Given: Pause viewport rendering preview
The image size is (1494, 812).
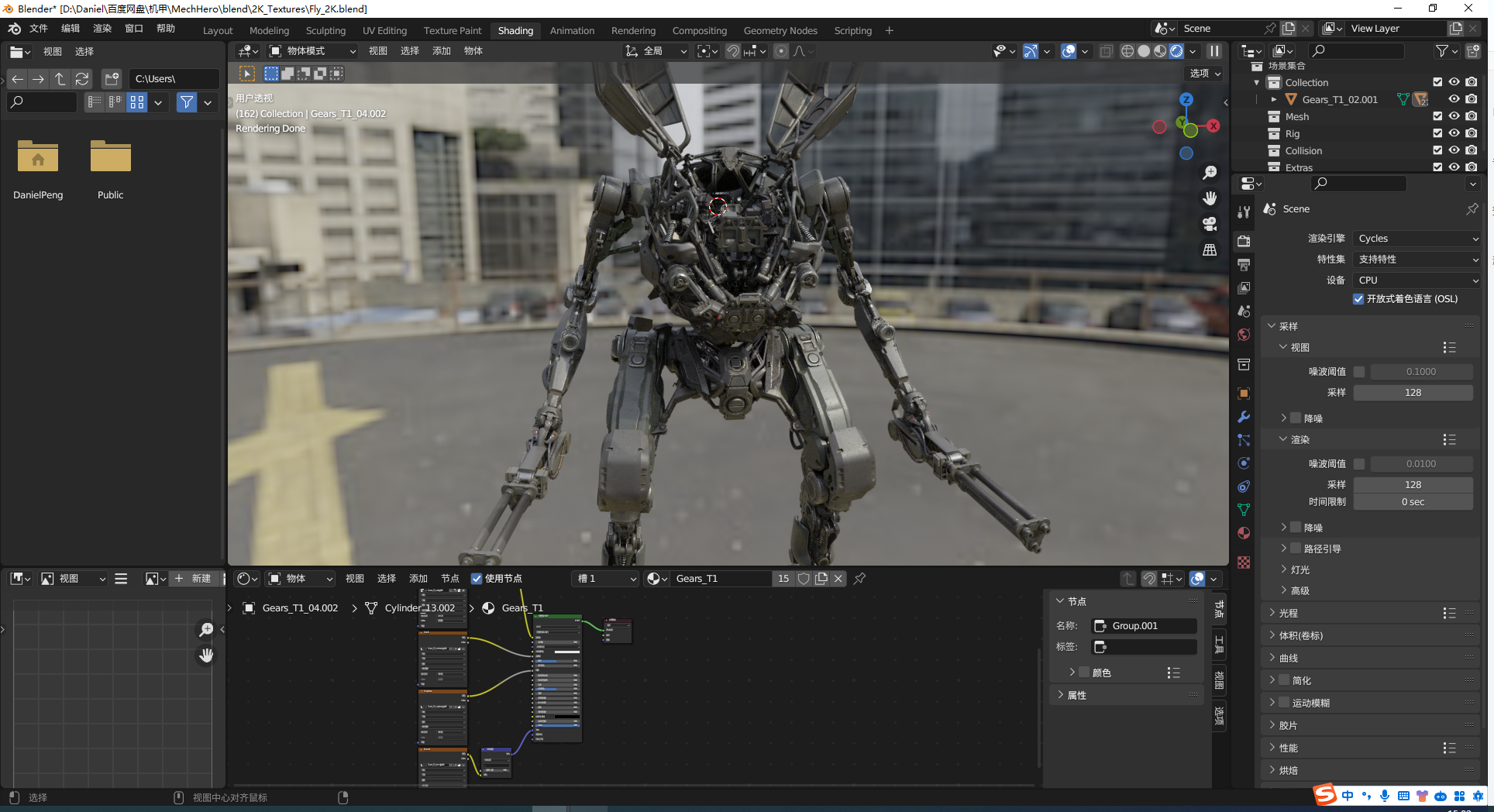Looking at the screenshot, I should click(1214, 51).
